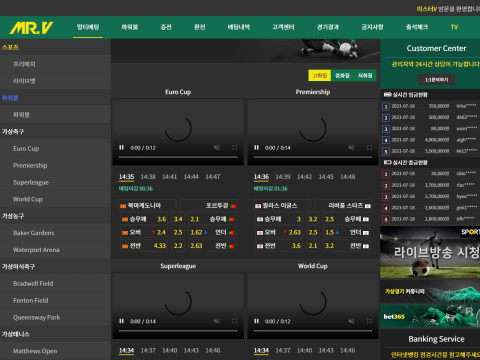Select the 2.4 over odds for Euro Cup
Viewport: 480px width, 360px height.
click(x=159, y=232)
